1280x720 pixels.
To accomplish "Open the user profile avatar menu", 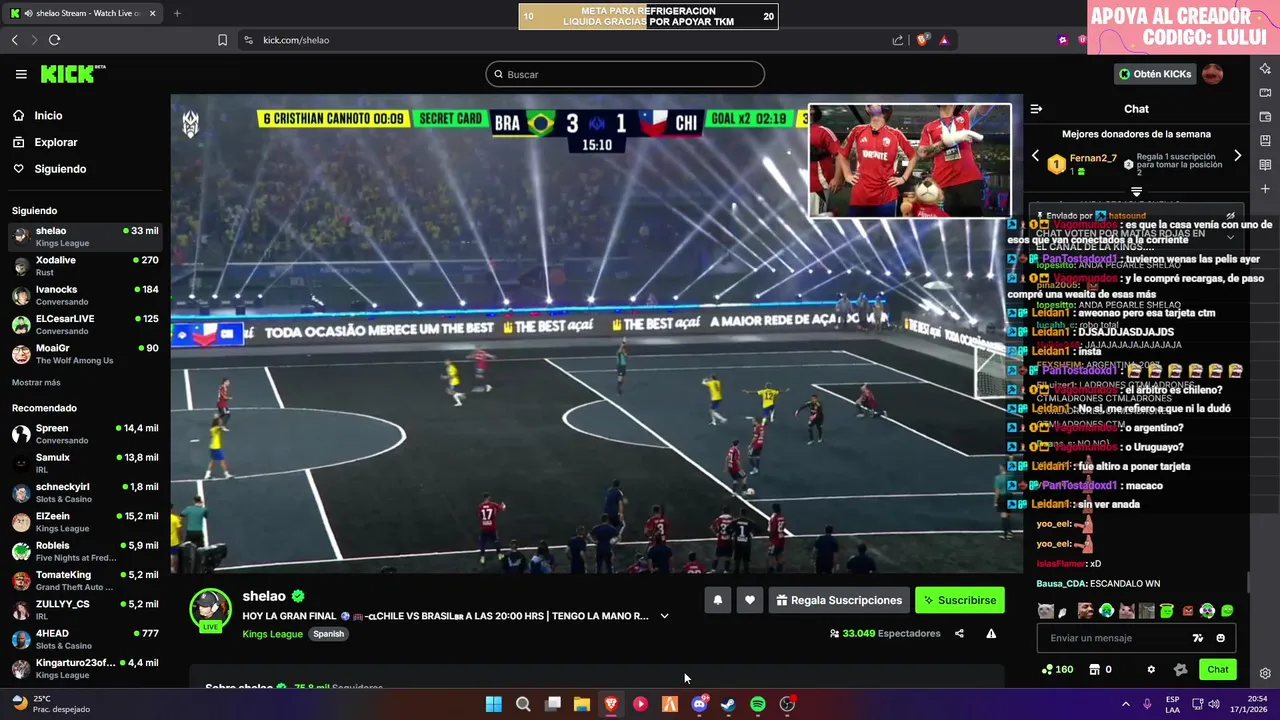I will coord(1213,74).
